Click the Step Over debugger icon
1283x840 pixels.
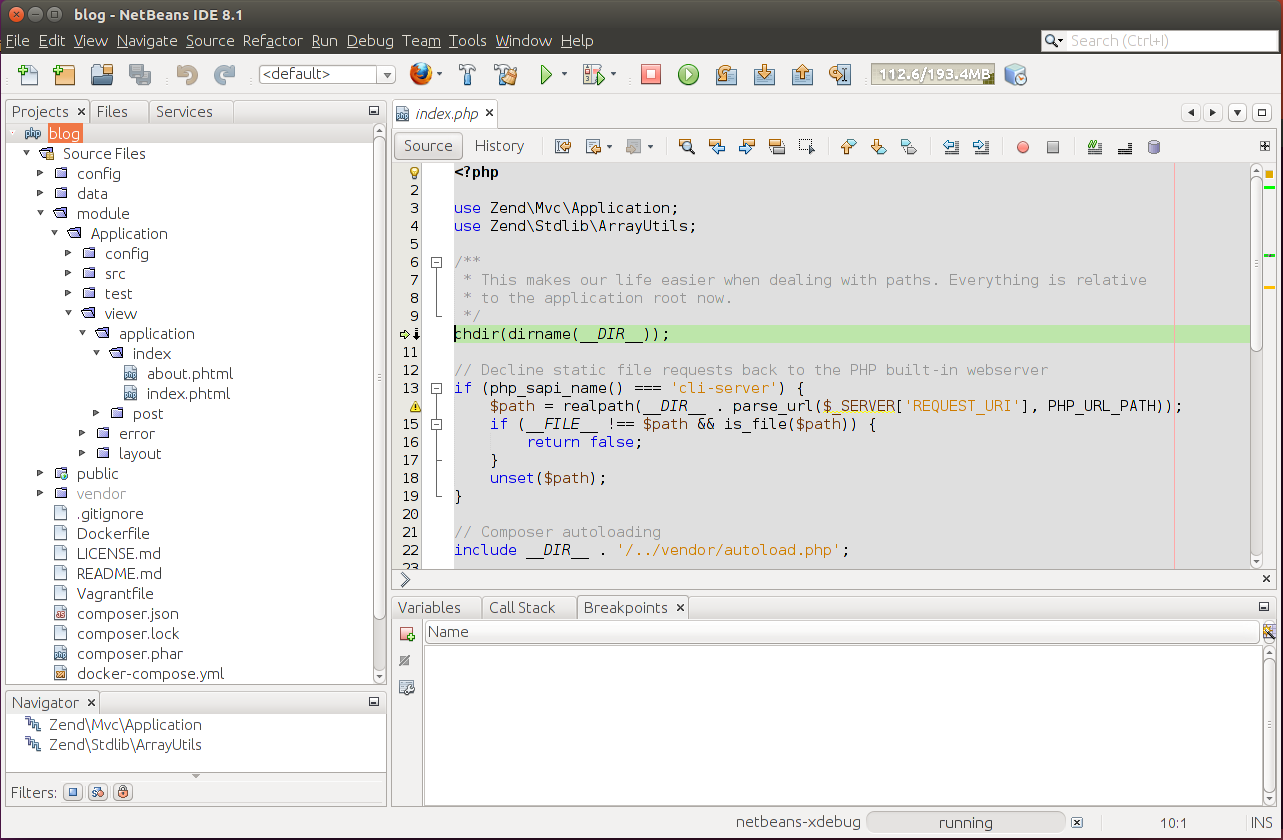[726, 75]
